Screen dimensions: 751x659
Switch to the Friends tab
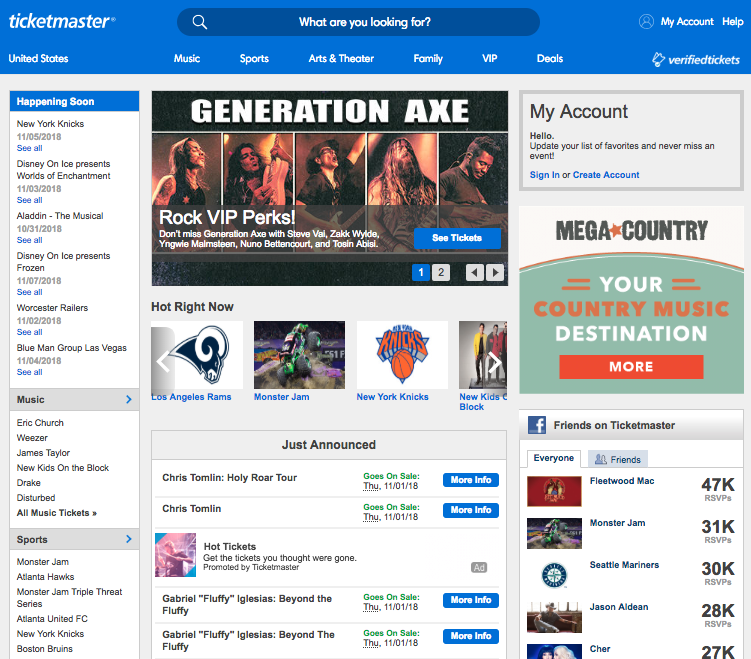click(618, 459)
